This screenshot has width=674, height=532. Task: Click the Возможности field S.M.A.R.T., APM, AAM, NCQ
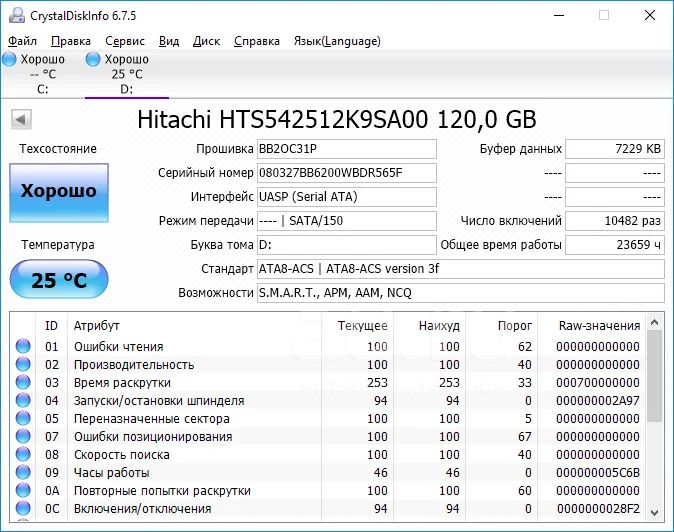461,293
